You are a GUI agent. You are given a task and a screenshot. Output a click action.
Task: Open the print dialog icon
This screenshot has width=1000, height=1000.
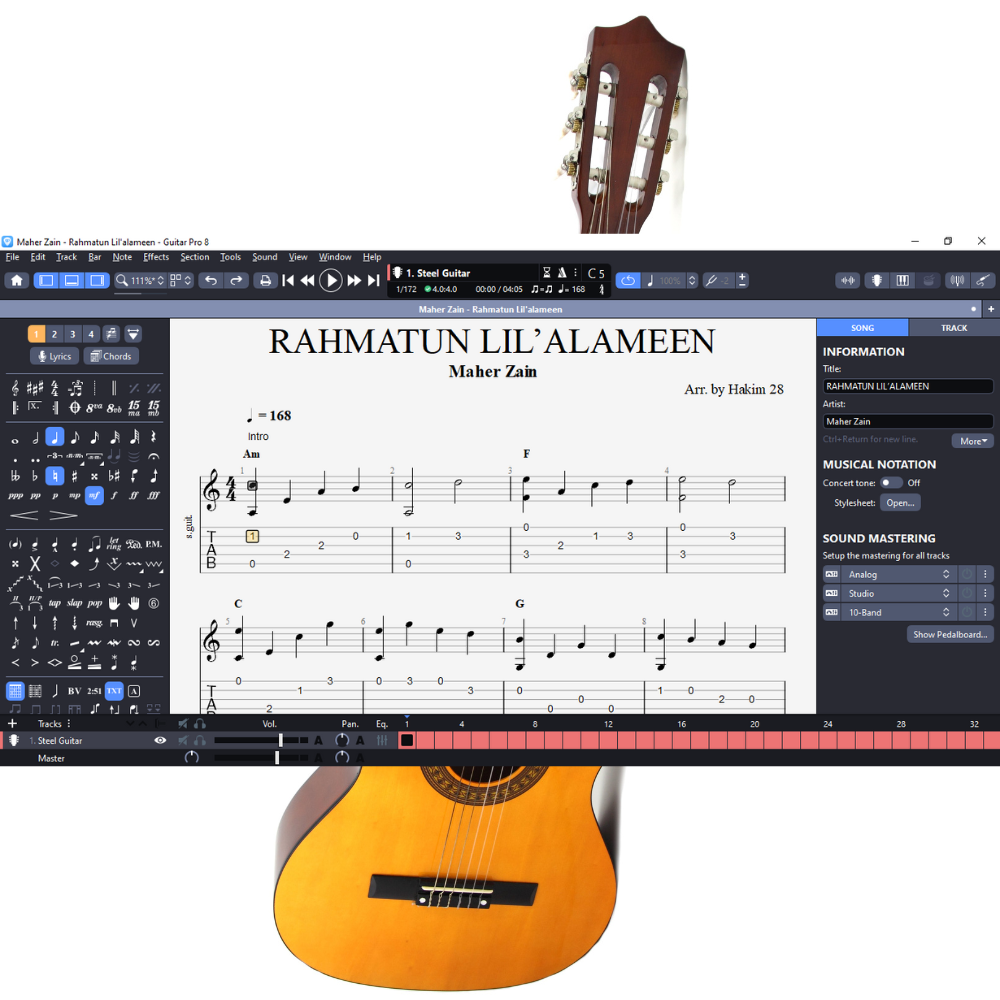265,281
